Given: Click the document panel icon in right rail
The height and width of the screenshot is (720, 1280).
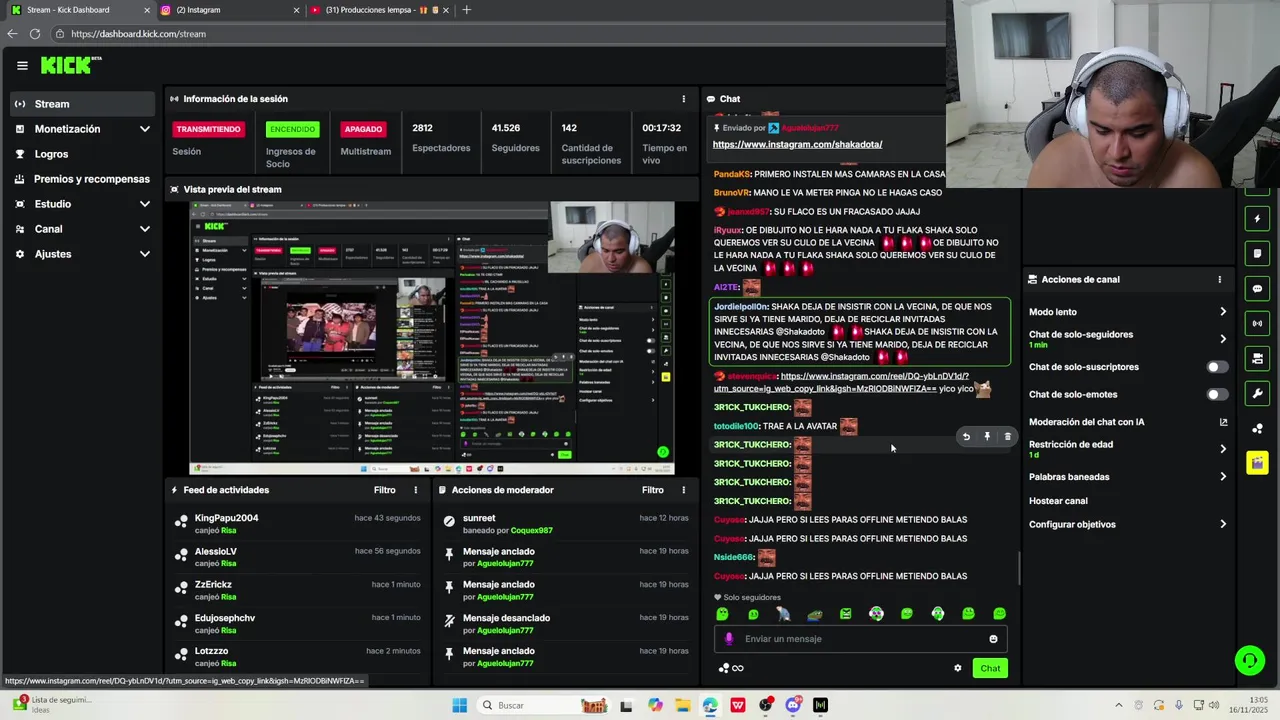Looking at the screenshot, I should pos(1257,253).
